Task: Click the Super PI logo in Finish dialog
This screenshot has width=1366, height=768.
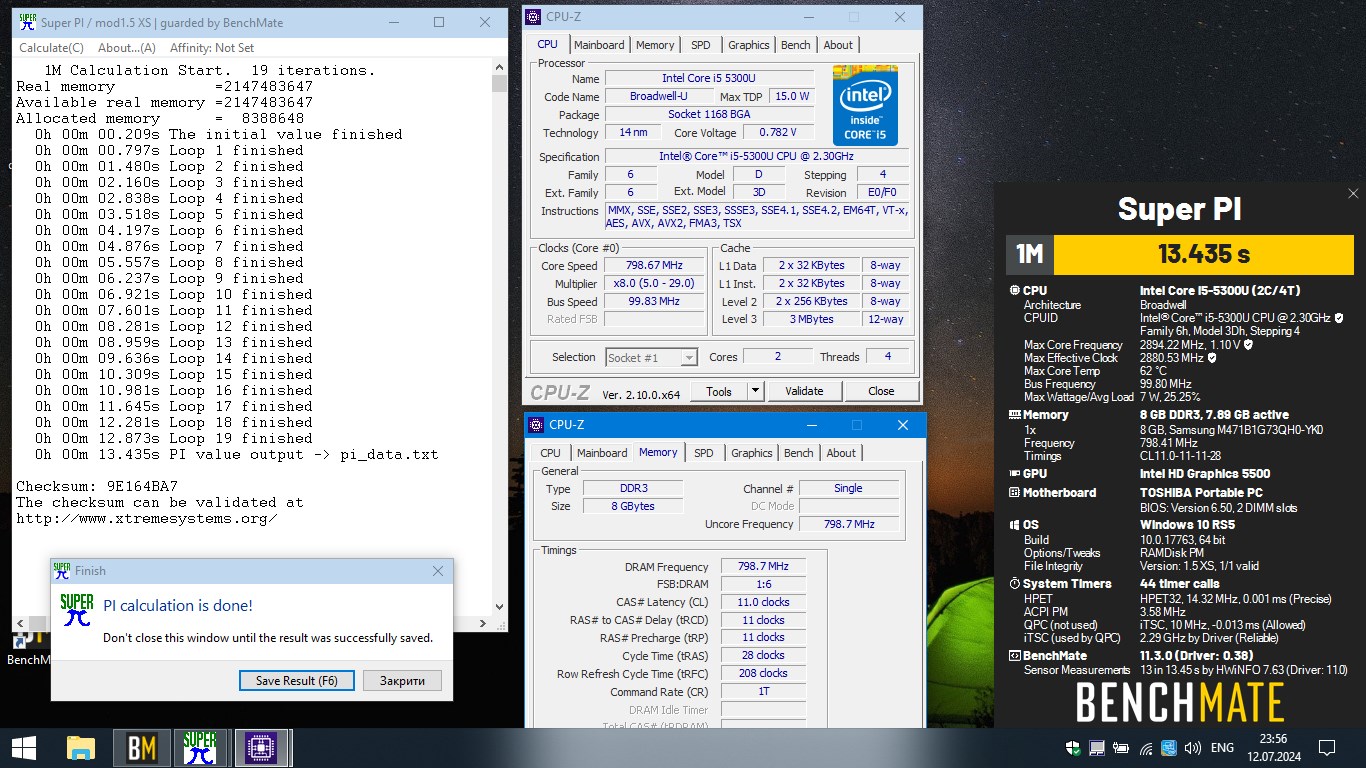Action: [x=77, y=609]
